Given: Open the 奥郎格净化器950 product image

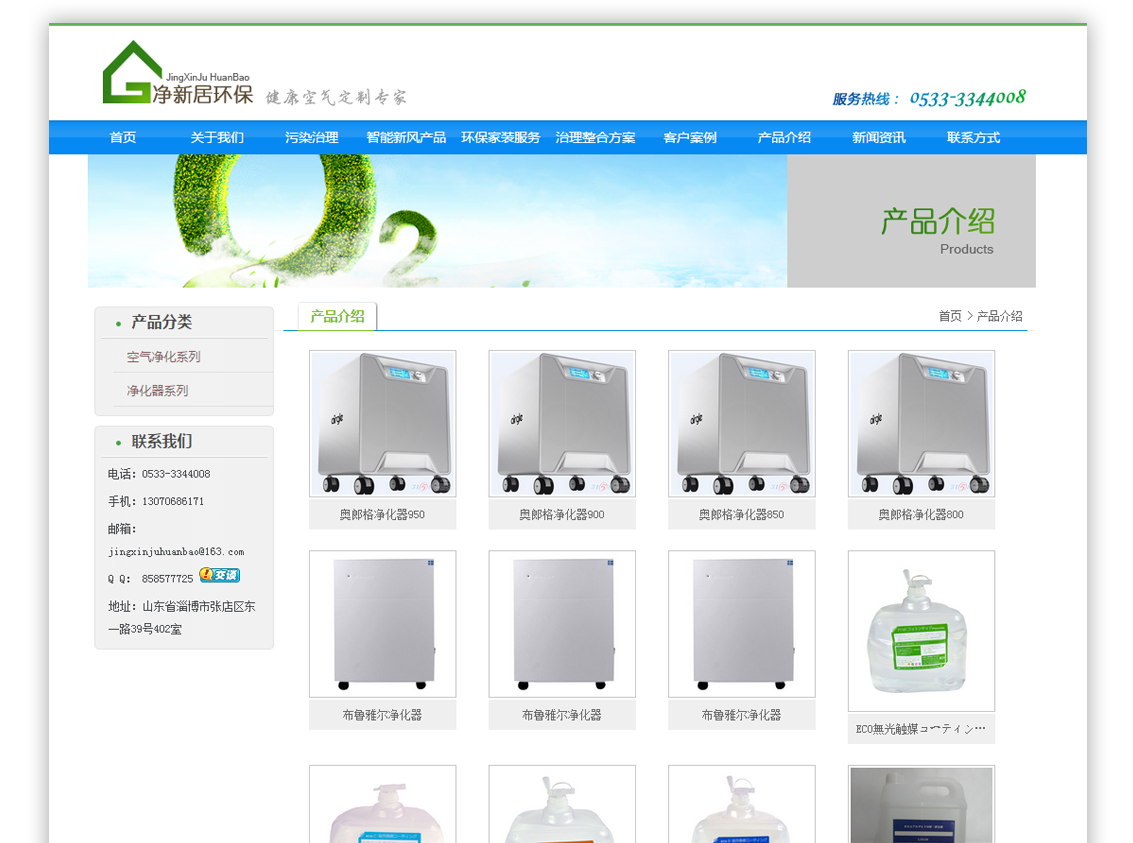Looking at the screenshot, I should (x=382, y=423).
